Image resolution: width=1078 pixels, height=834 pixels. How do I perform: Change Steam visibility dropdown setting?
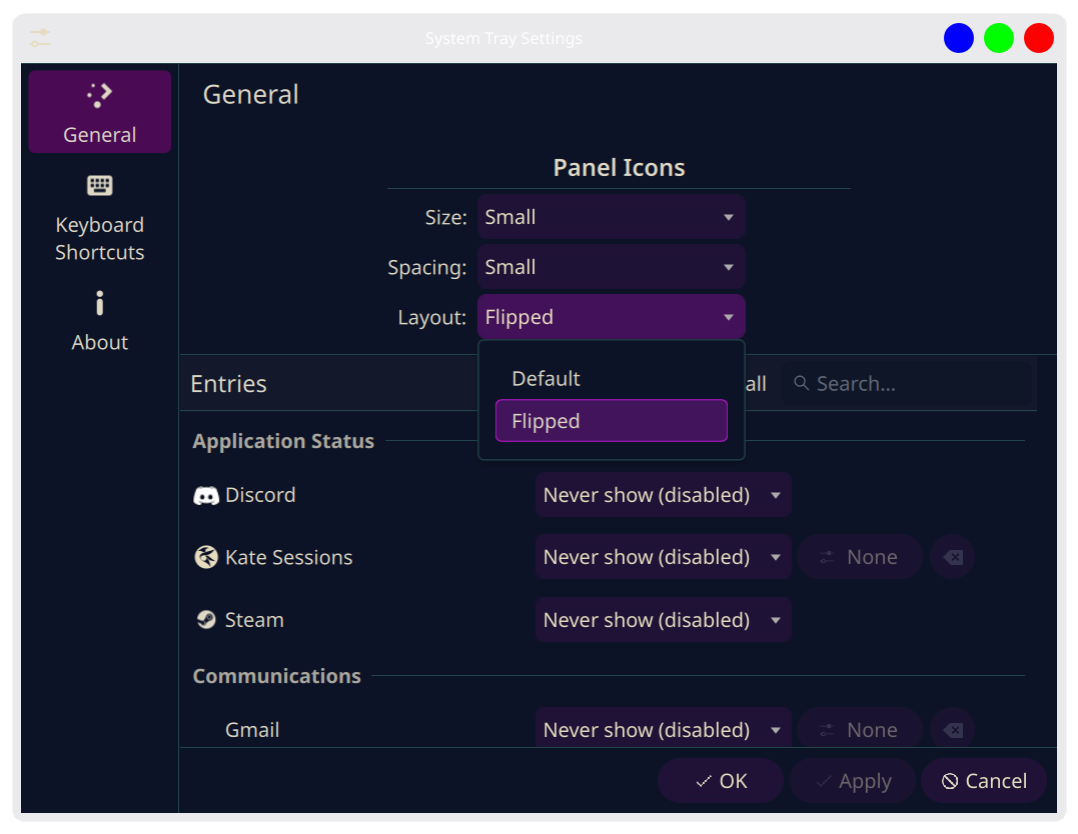663,620
